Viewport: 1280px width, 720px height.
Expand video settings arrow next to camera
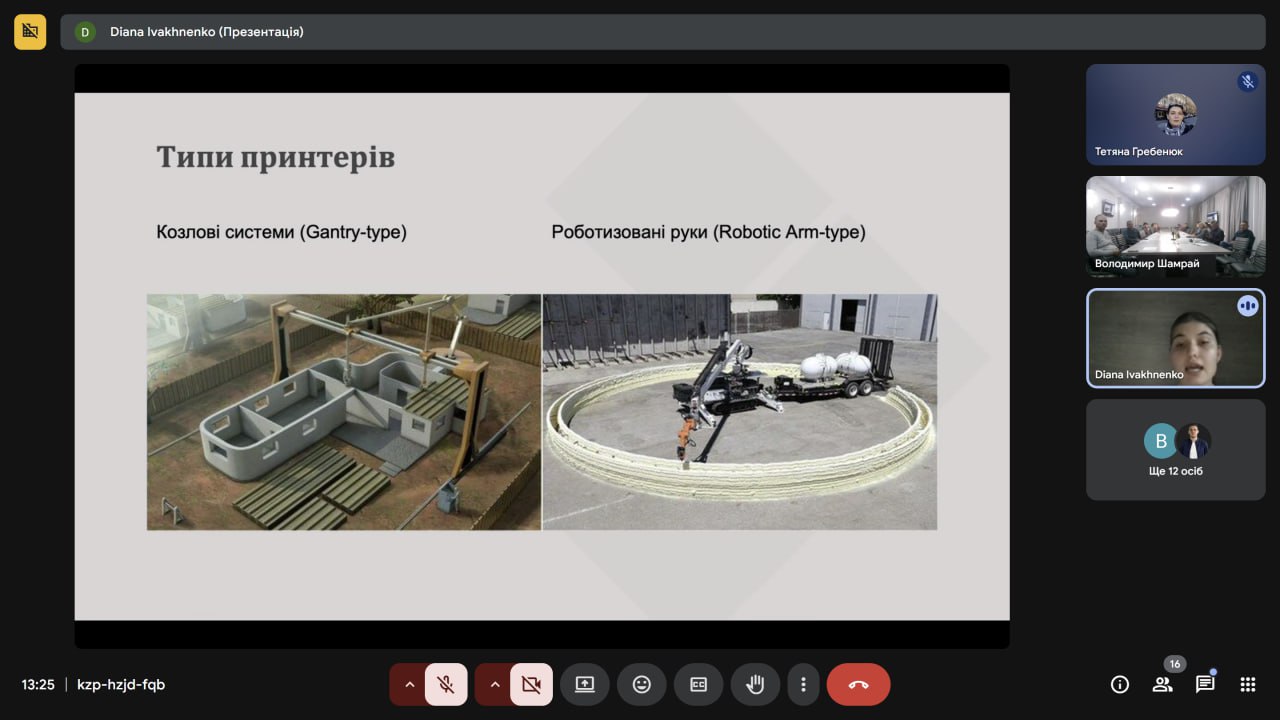coord(494,685)
